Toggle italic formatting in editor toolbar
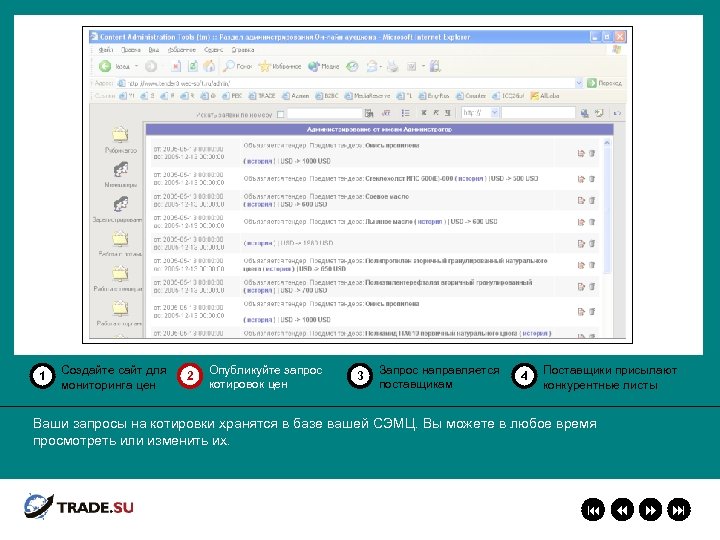 point(436,113)
